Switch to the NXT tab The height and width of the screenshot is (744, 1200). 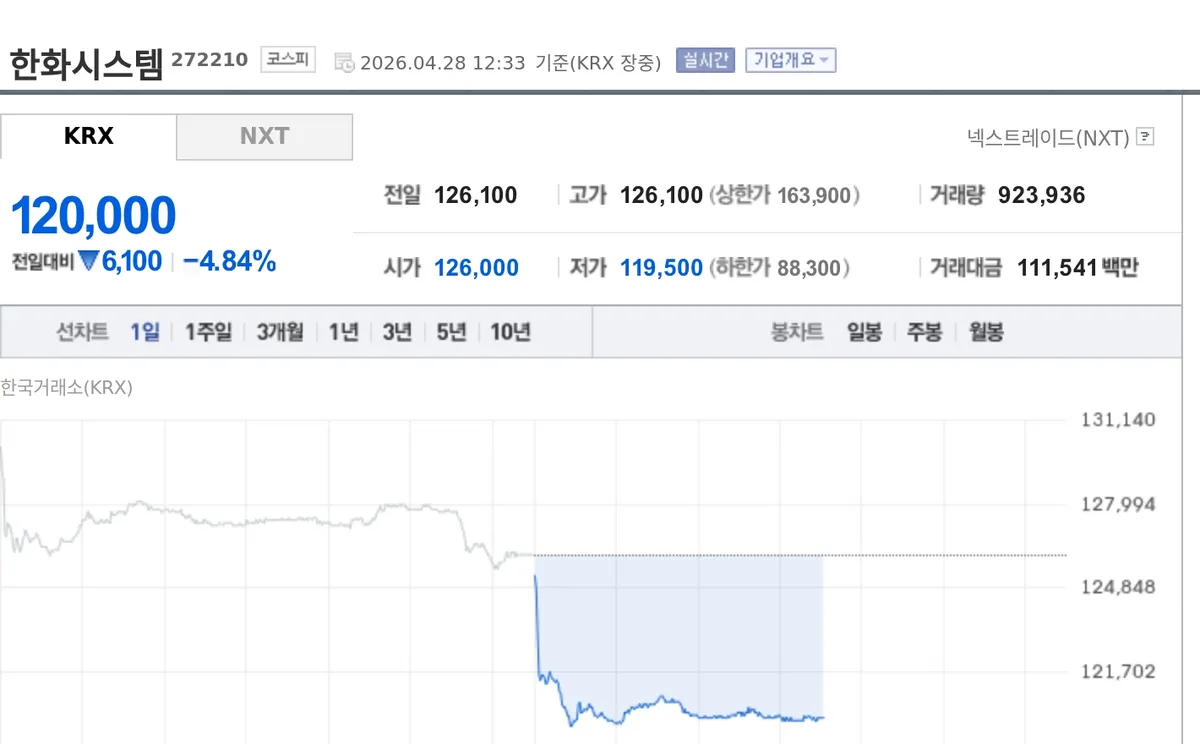pos(265,137)
